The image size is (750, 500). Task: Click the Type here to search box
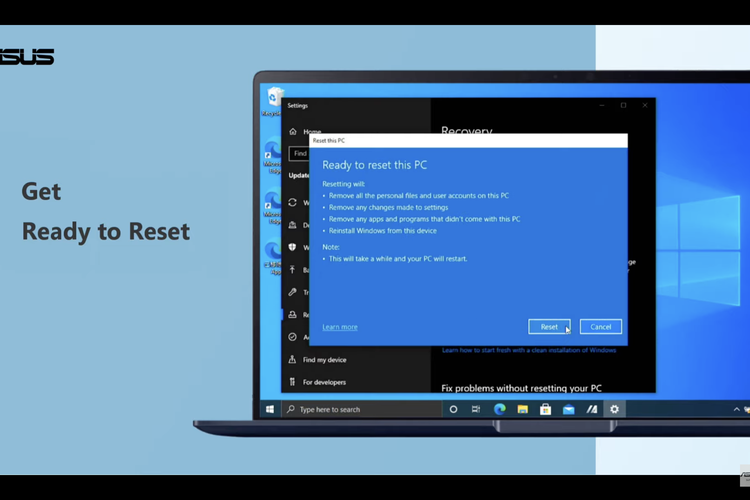tap(362, 409)
